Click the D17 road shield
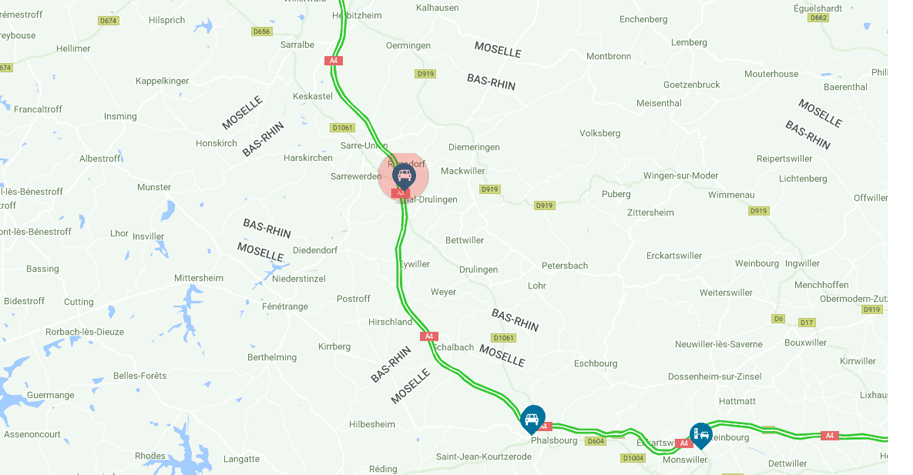This screenshot has height=475, width=913. click(806, 322)
